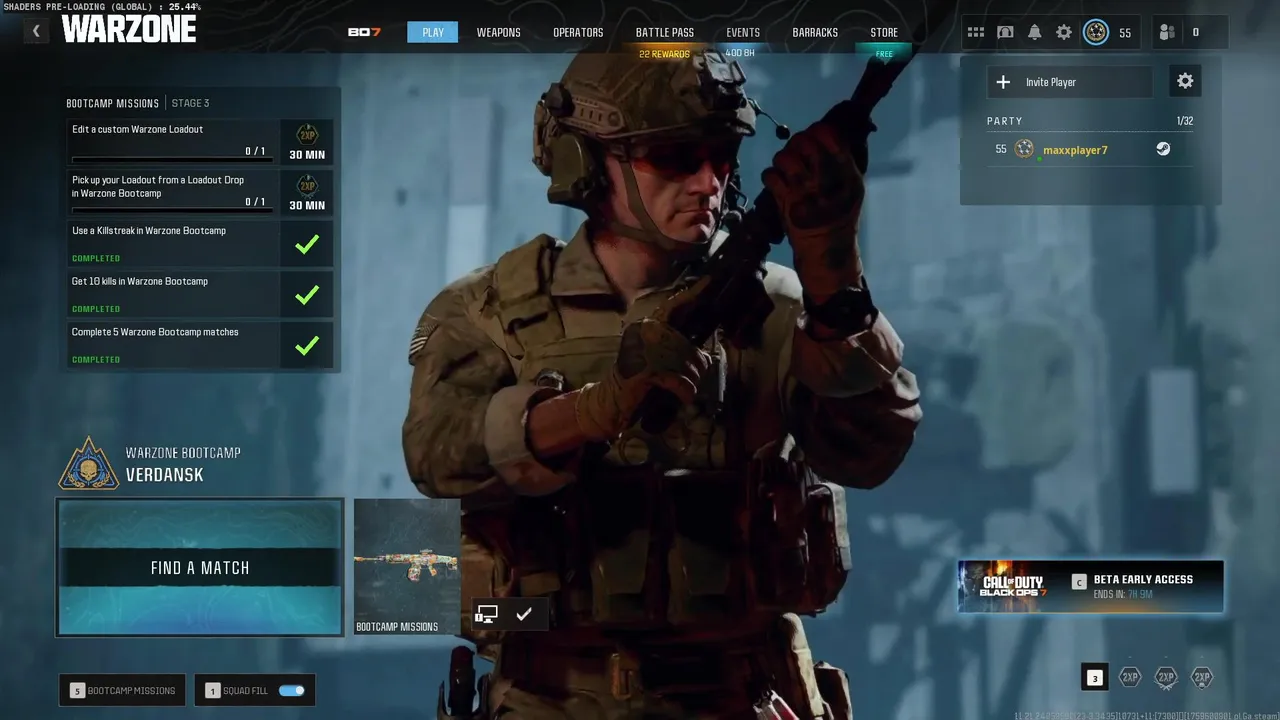Toggle Squad Fill switch

(x=292, y=690)
